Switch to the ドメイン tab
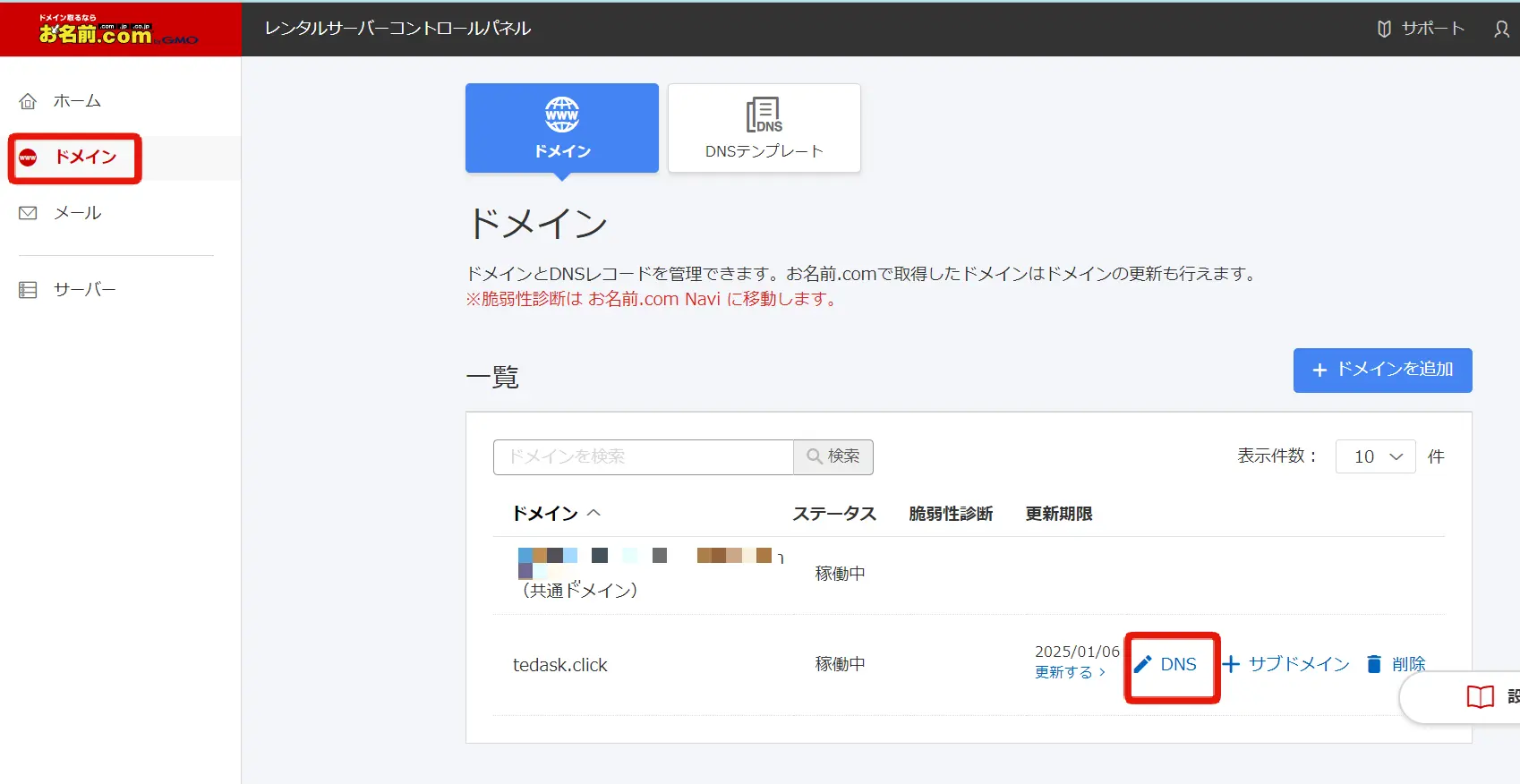The image size is (1520, 784). pyautogui.click(x=561, y=128)
